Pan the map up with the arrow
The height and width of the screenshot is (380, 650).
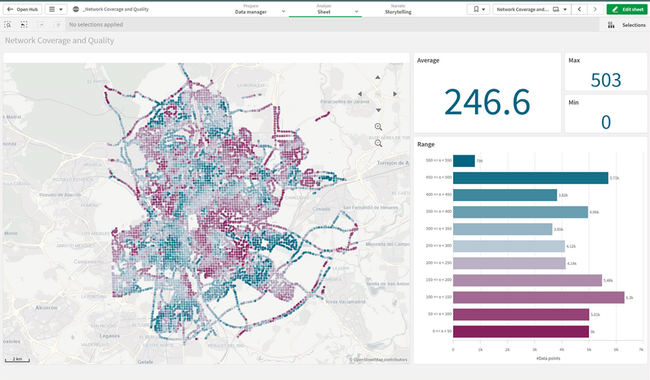coord(378,77)
